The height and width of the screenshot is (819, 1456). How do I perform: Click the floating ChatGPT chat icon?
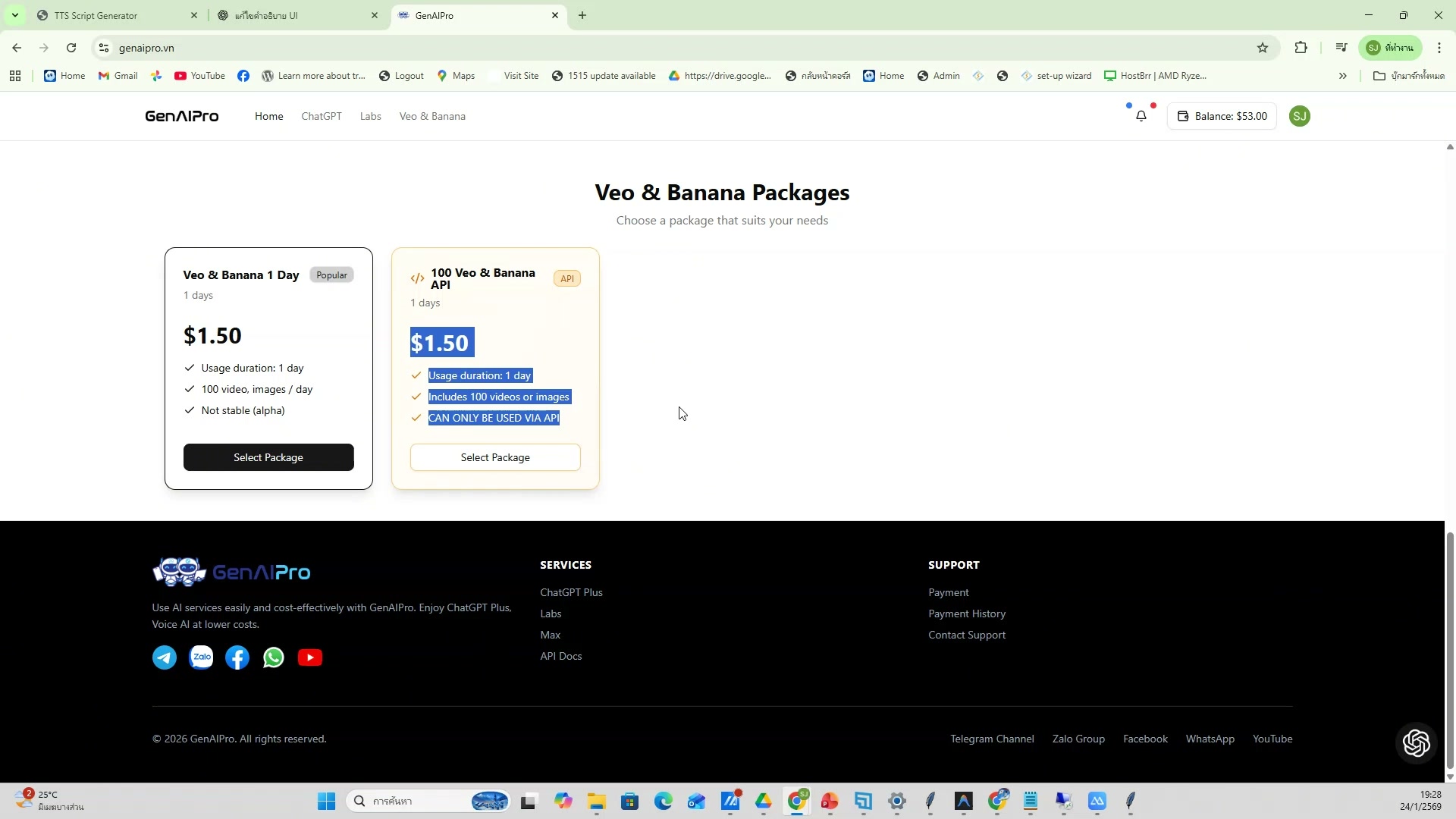1416,742
